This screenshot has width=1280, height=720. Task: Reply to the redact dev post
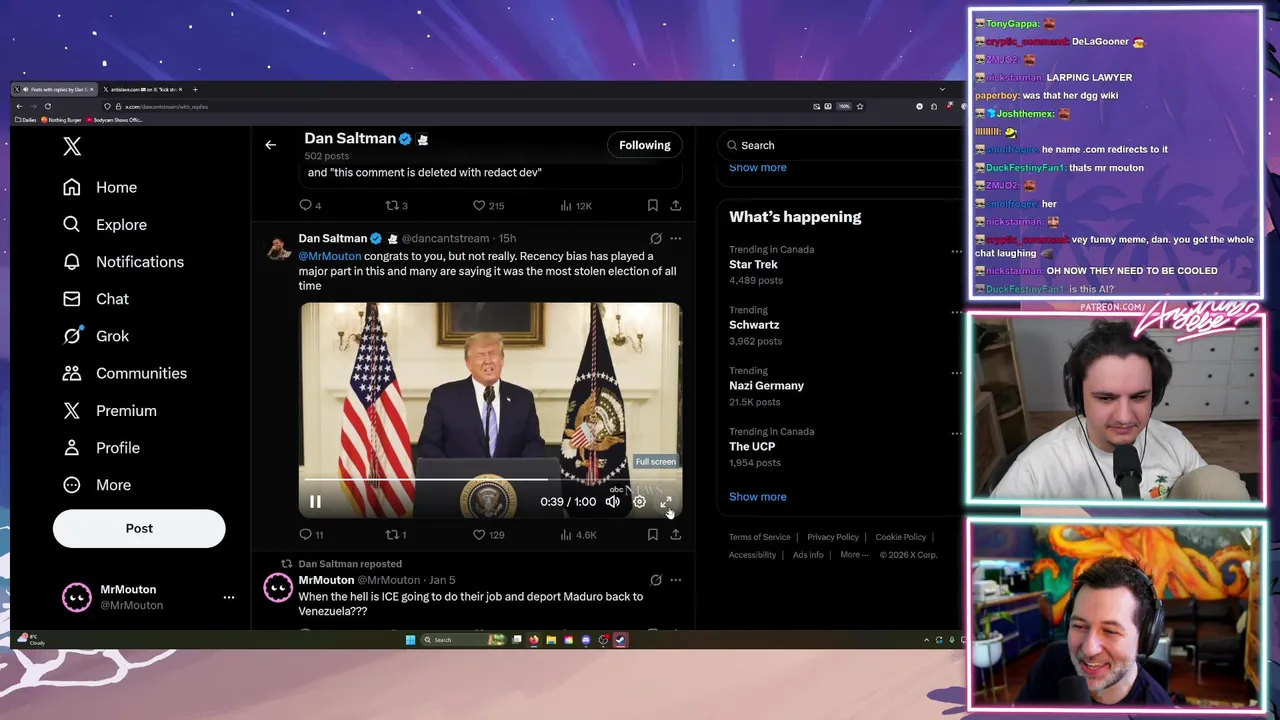click(310, 205)
